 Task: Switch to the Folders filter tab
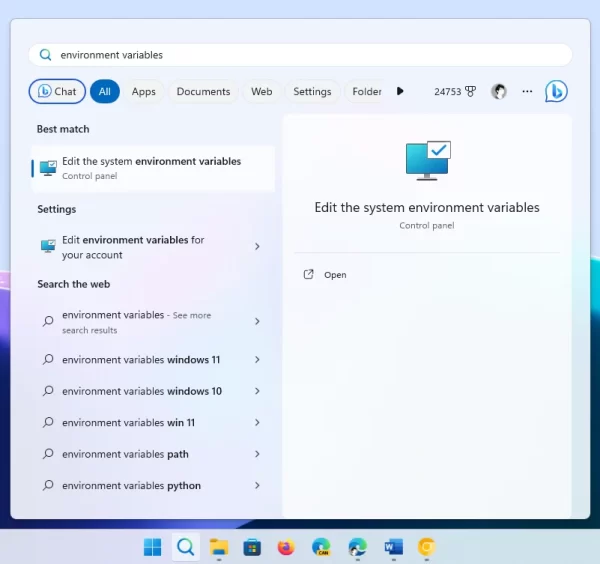coord(367,91)
